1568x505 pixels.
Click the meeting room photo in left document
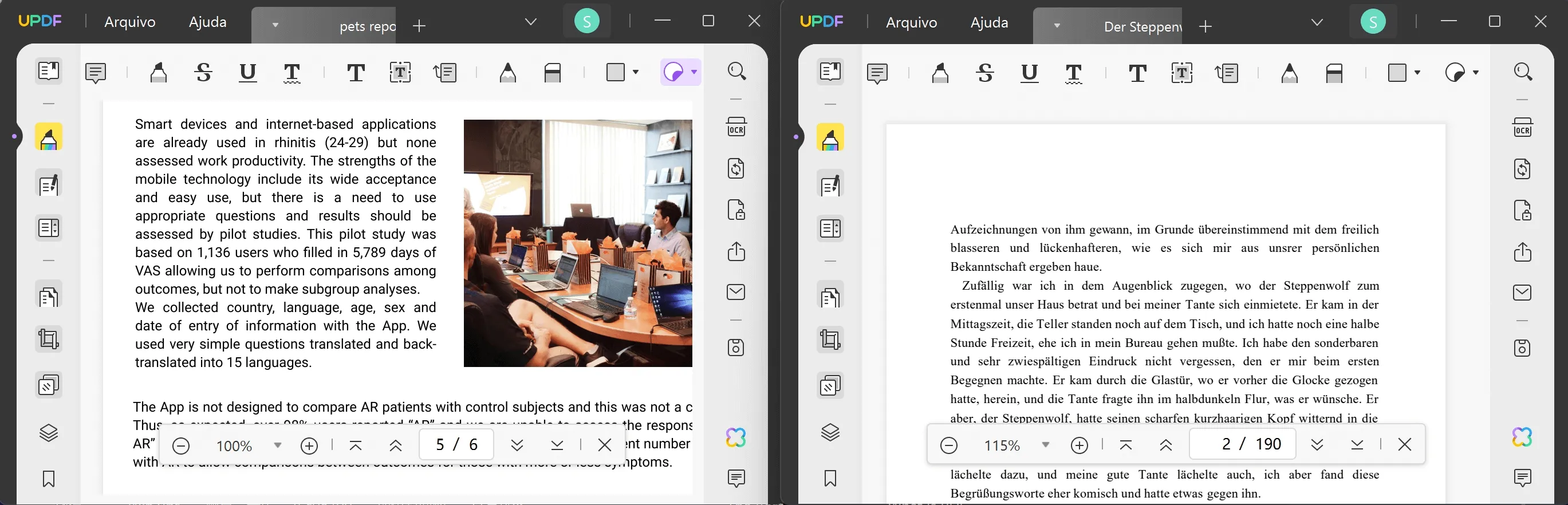point(578,243)
